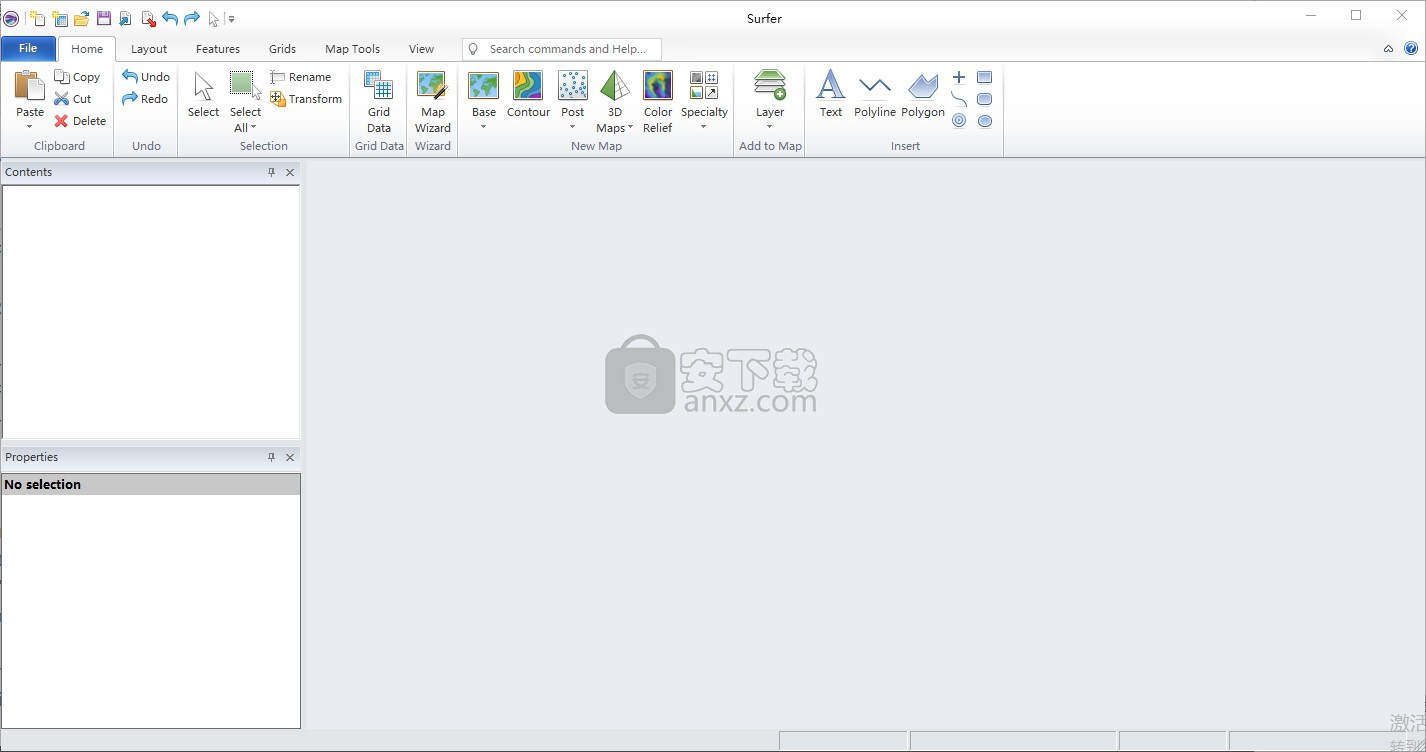Select the Polyline insert tool

[875, 95]
